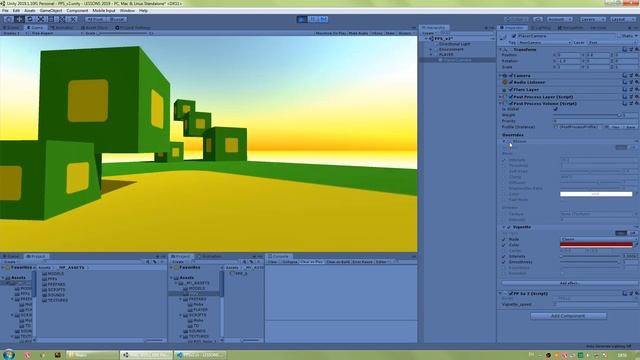Open the Layers dropdown in the toolbar
The height and width of the screenshot is (360, 640).
click(x=592, y=19)
